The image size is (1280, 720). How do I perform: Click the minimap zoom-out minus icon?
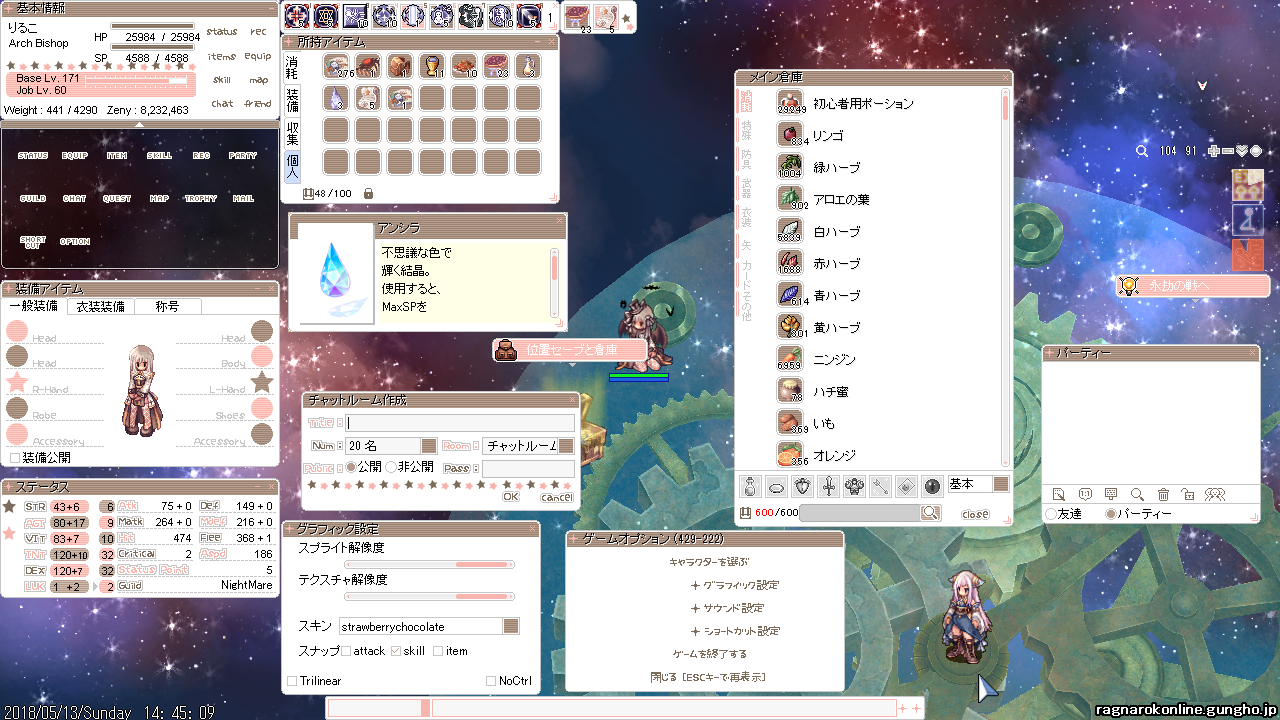[1228, 151]
